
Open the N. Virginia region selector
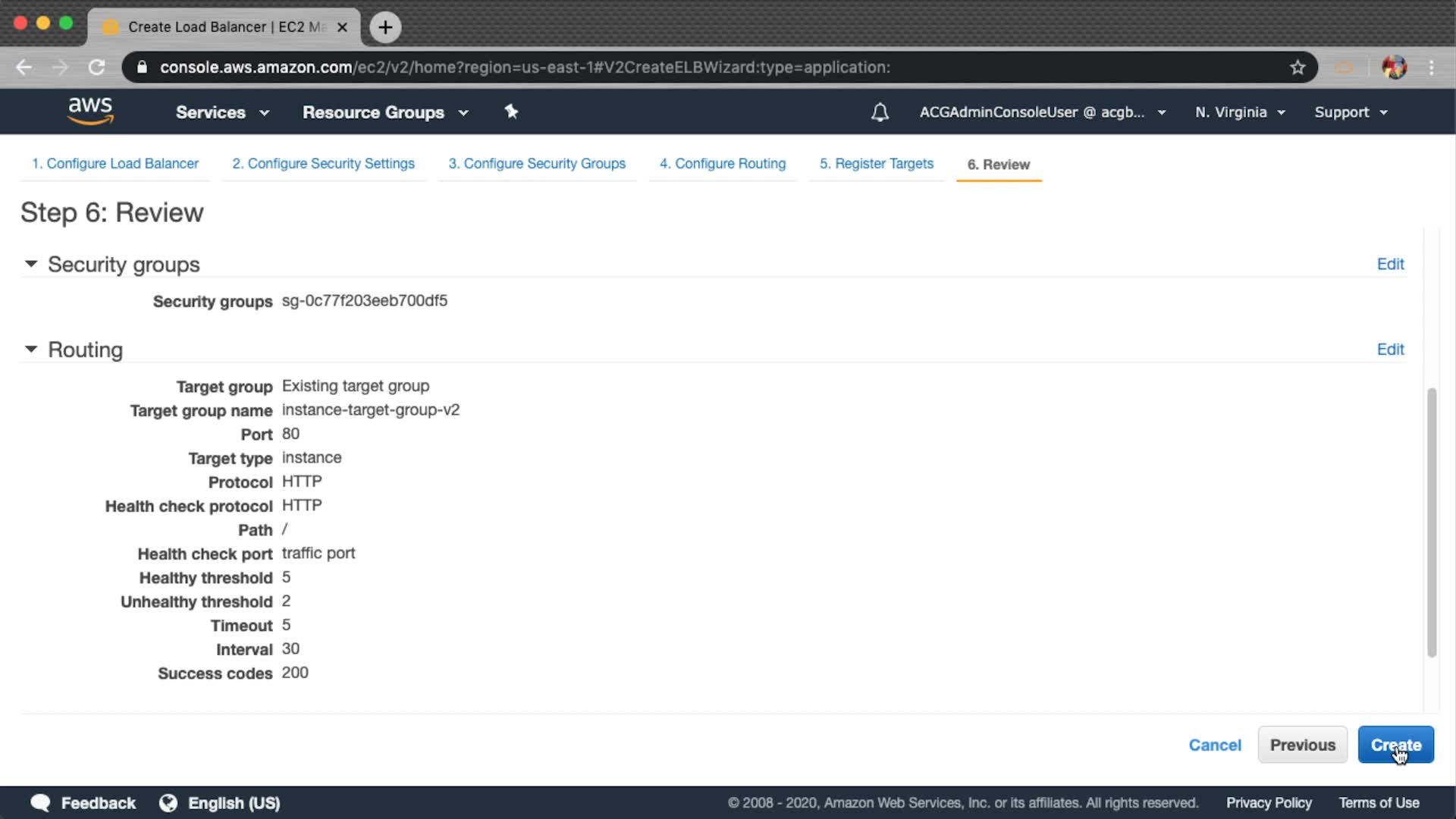(1240, 112)
